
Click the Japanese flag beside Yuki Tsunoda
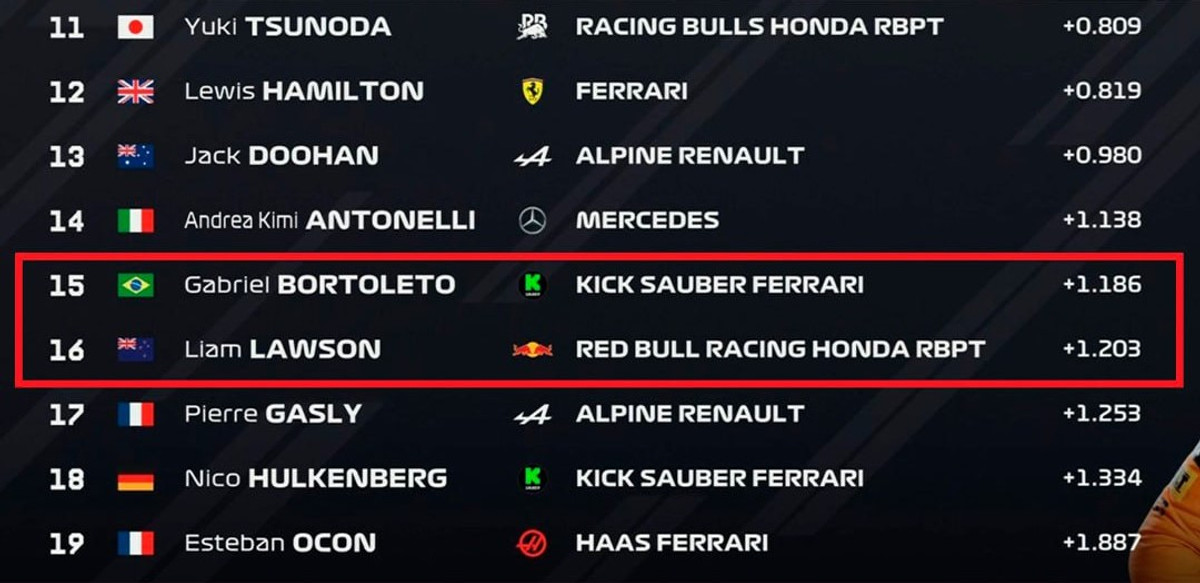coord(136,27)
